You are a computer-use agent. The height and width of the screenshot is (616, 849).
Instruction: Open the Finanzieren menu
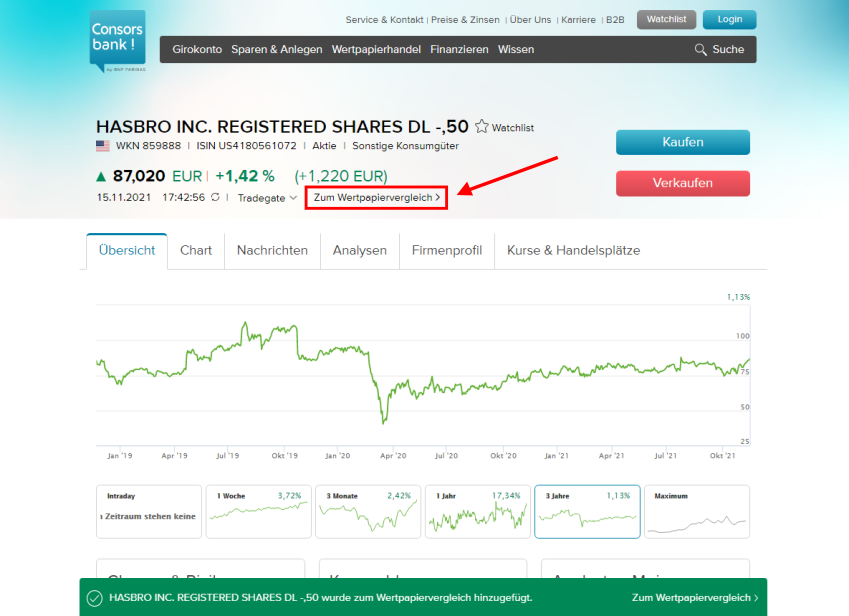(x=459, y=49)
